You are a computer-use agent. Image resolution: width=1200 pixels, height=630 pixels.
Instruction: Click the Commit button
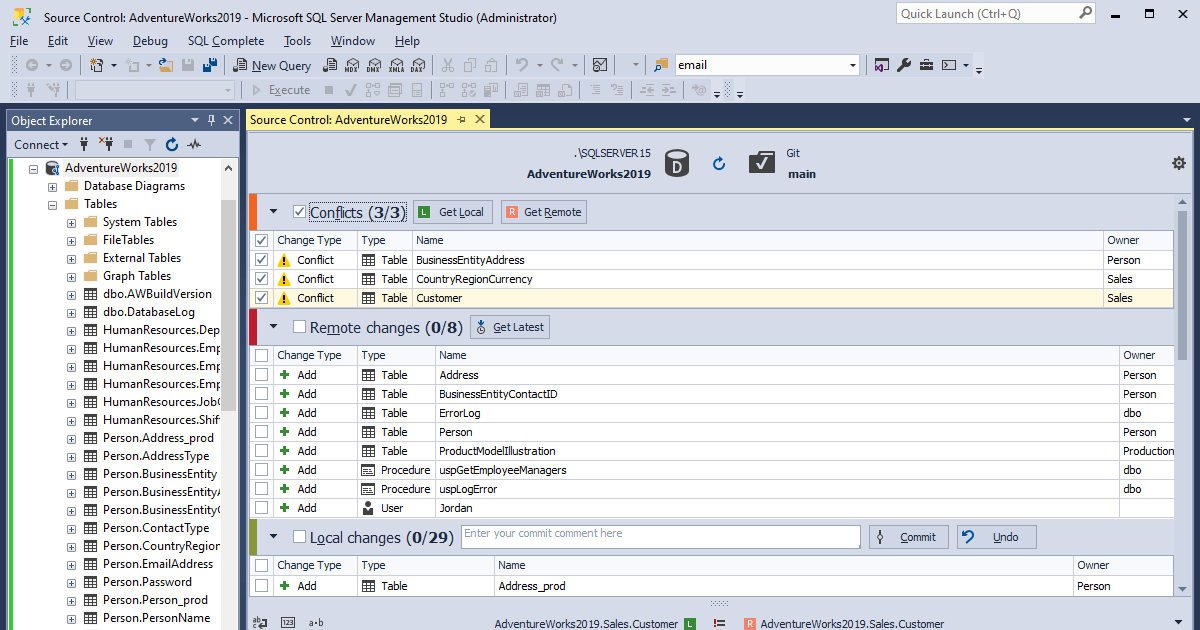tap(908, 536)
